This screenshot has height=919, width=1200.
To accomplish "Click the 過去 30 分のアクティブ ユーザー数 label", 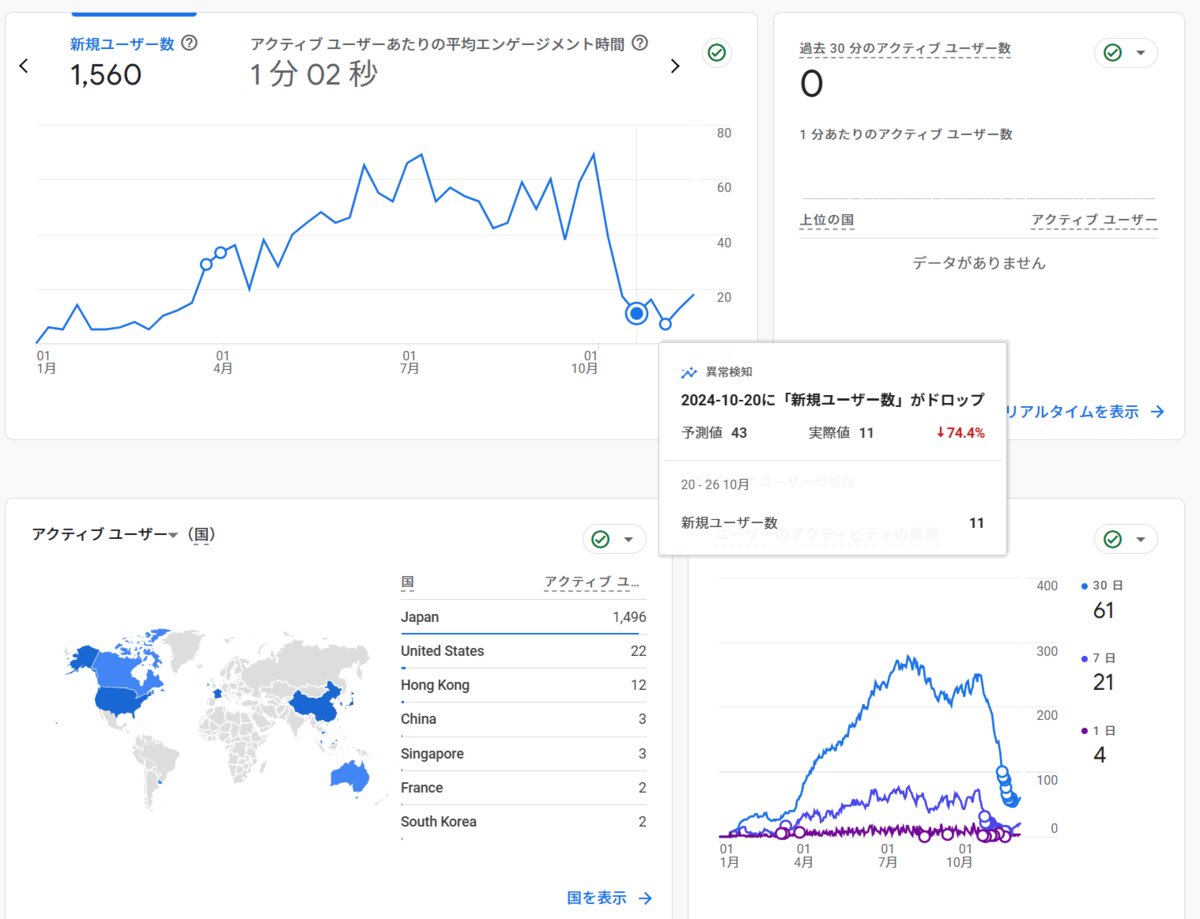I will (x=905, y=48).
